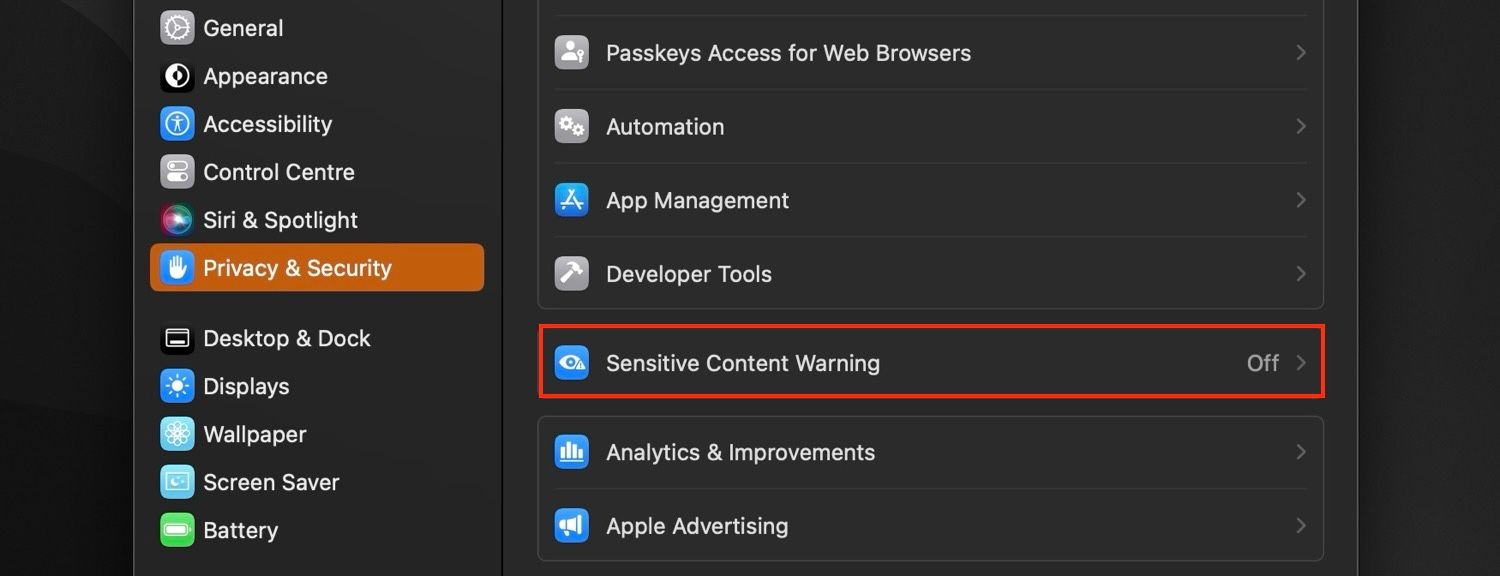Click the App Management store icon
This screenshot has width=1500, height=576.
point(572,200)
